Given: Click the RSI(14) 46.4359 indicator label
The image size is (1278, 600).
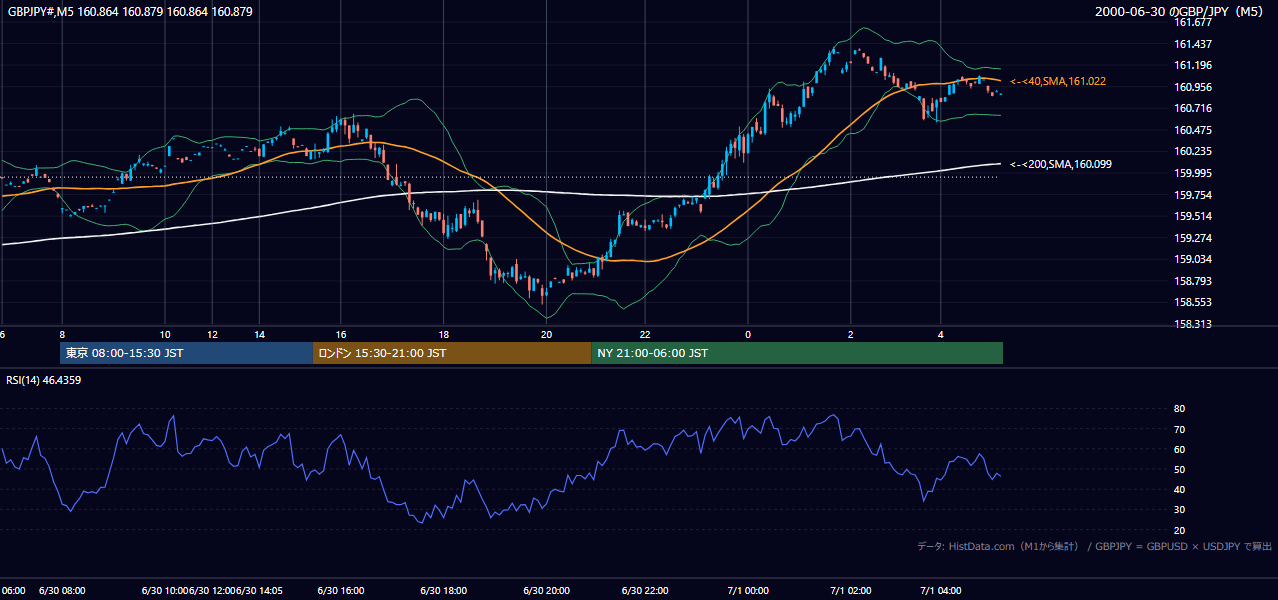Looking at the screenshot, I should pos(44,380).
